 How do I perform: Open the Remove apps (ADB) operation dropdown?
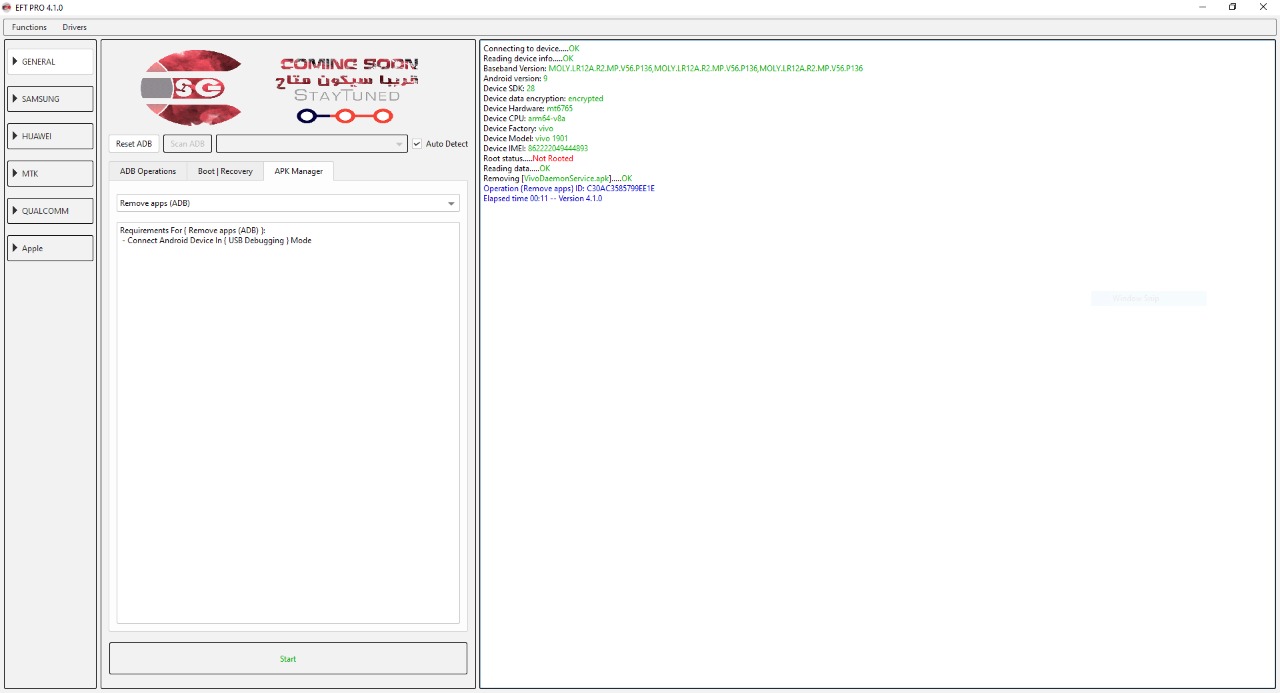pyautogui.click(x=288, y=203)
